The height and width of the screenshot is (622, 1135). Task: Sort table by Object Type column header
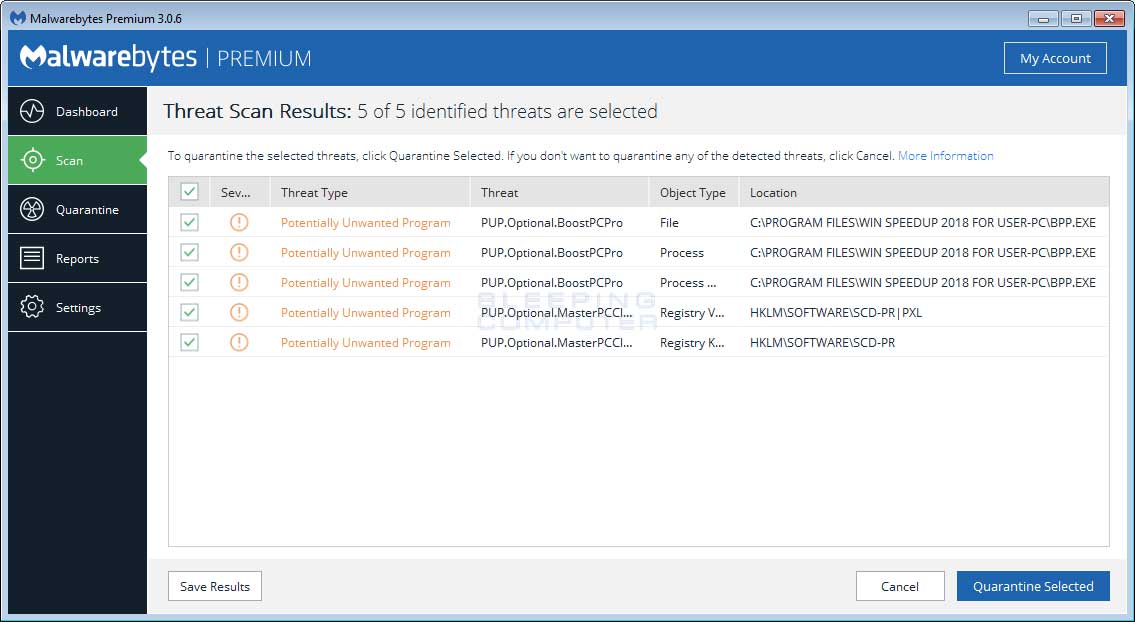coord(692,193)
